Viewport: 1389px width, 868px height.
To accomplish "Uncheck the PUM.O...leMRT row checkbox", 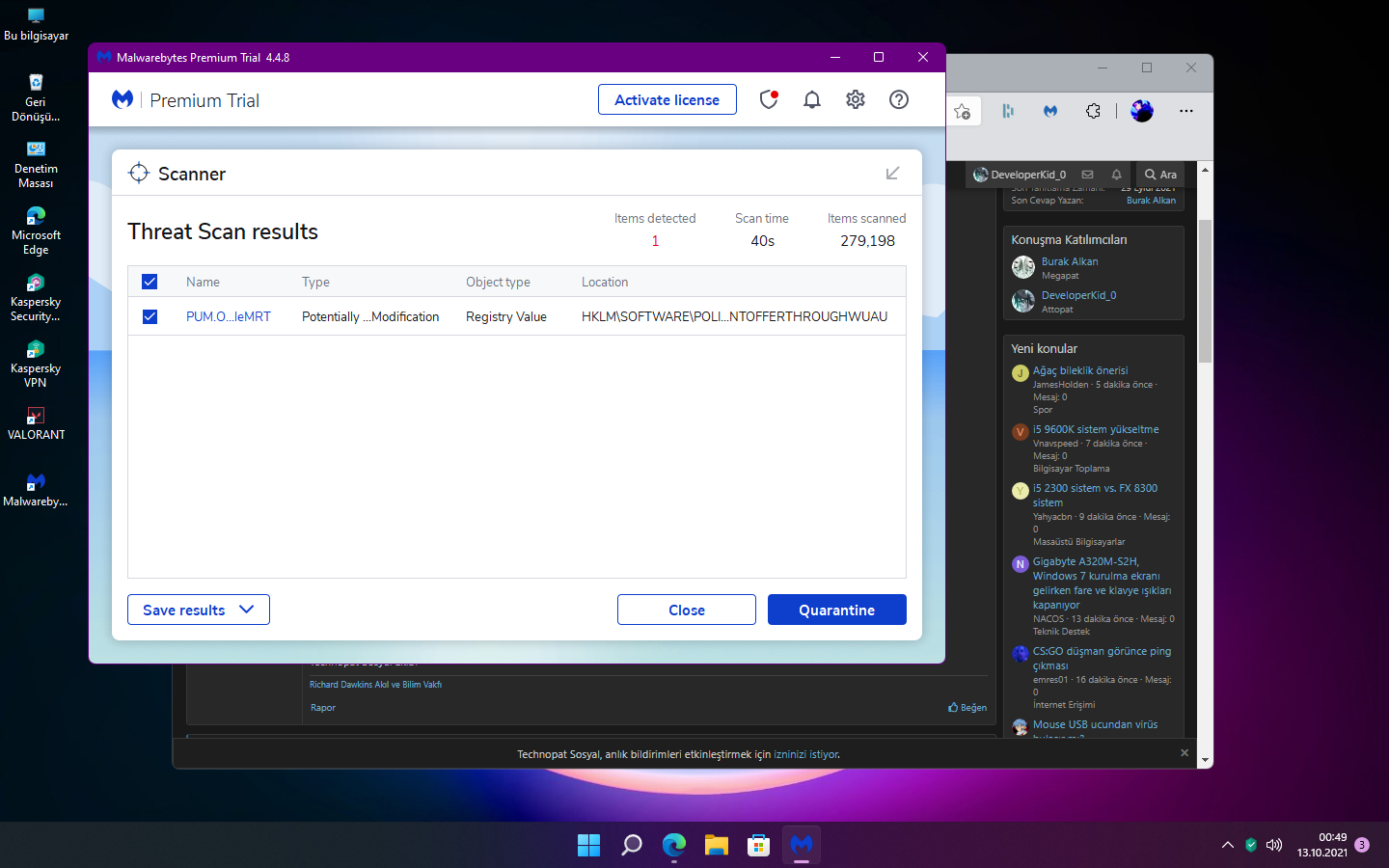I will 150,316.
